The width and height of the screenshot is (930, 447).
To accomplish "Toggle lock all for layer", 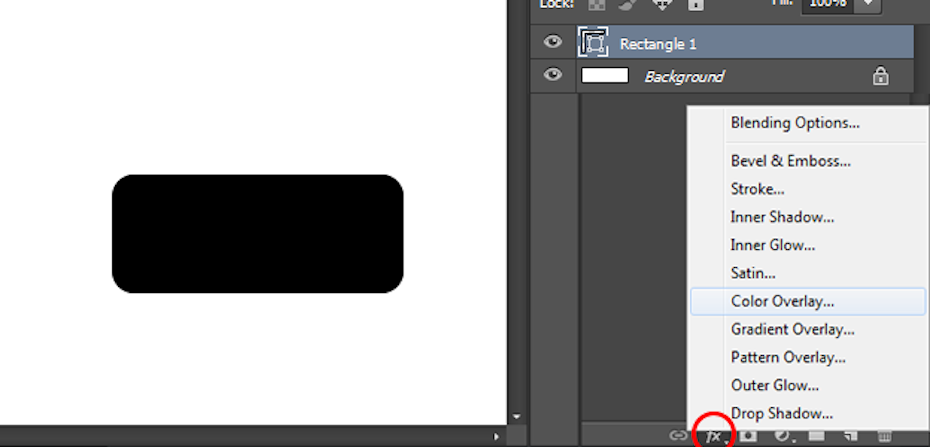I will point(695,4).
